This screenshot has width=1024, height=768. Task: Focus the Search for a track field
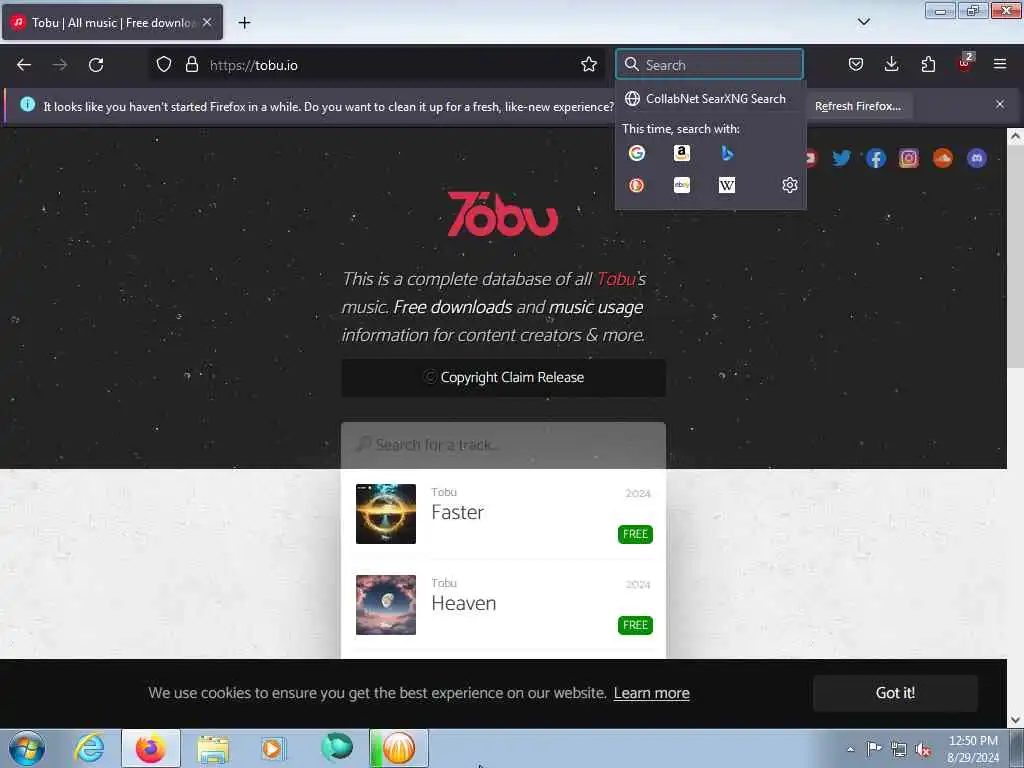point(504,445)
